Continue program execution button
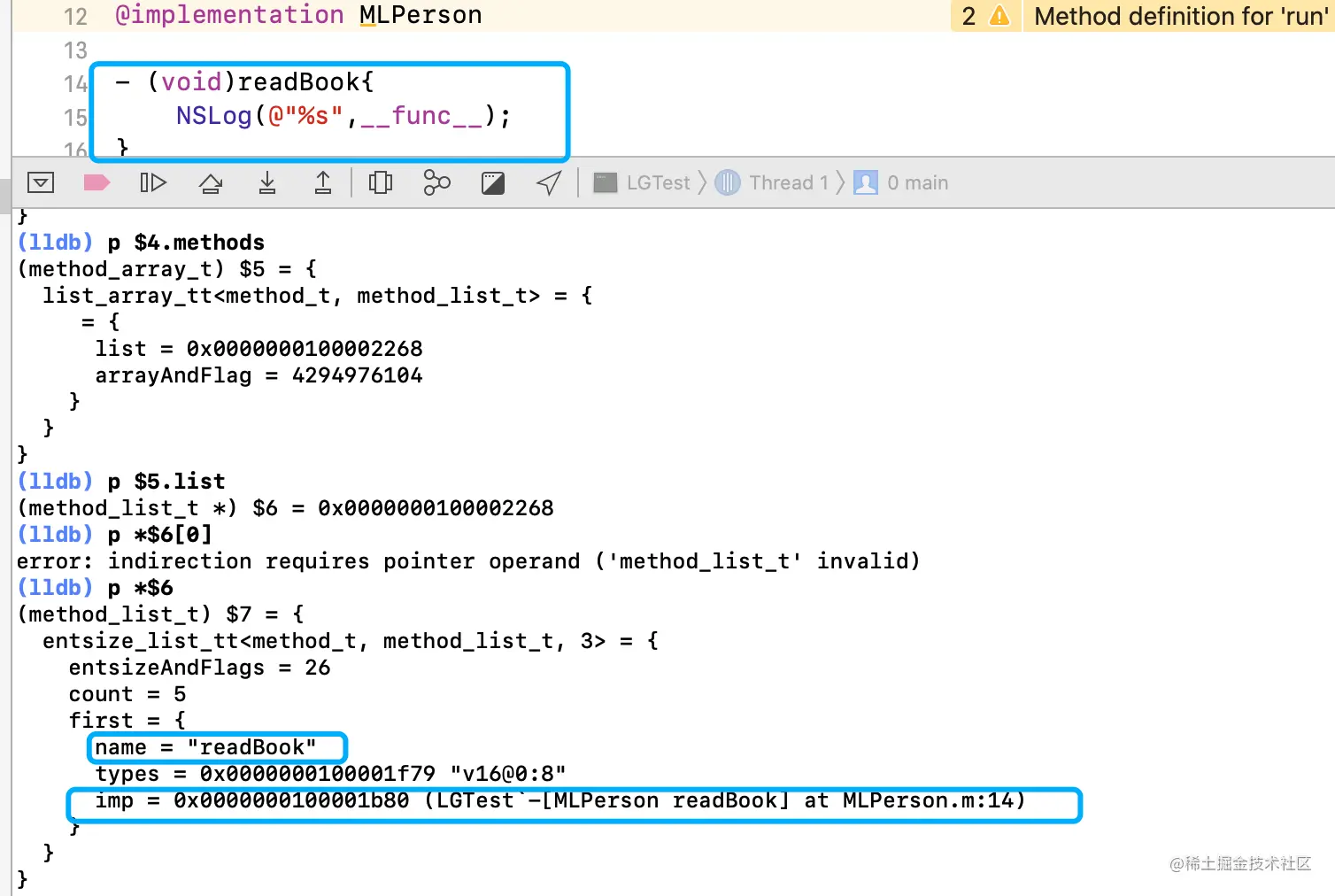This screenshot has height=896, width=1335. pyautogui.click(x=153, y=182)
